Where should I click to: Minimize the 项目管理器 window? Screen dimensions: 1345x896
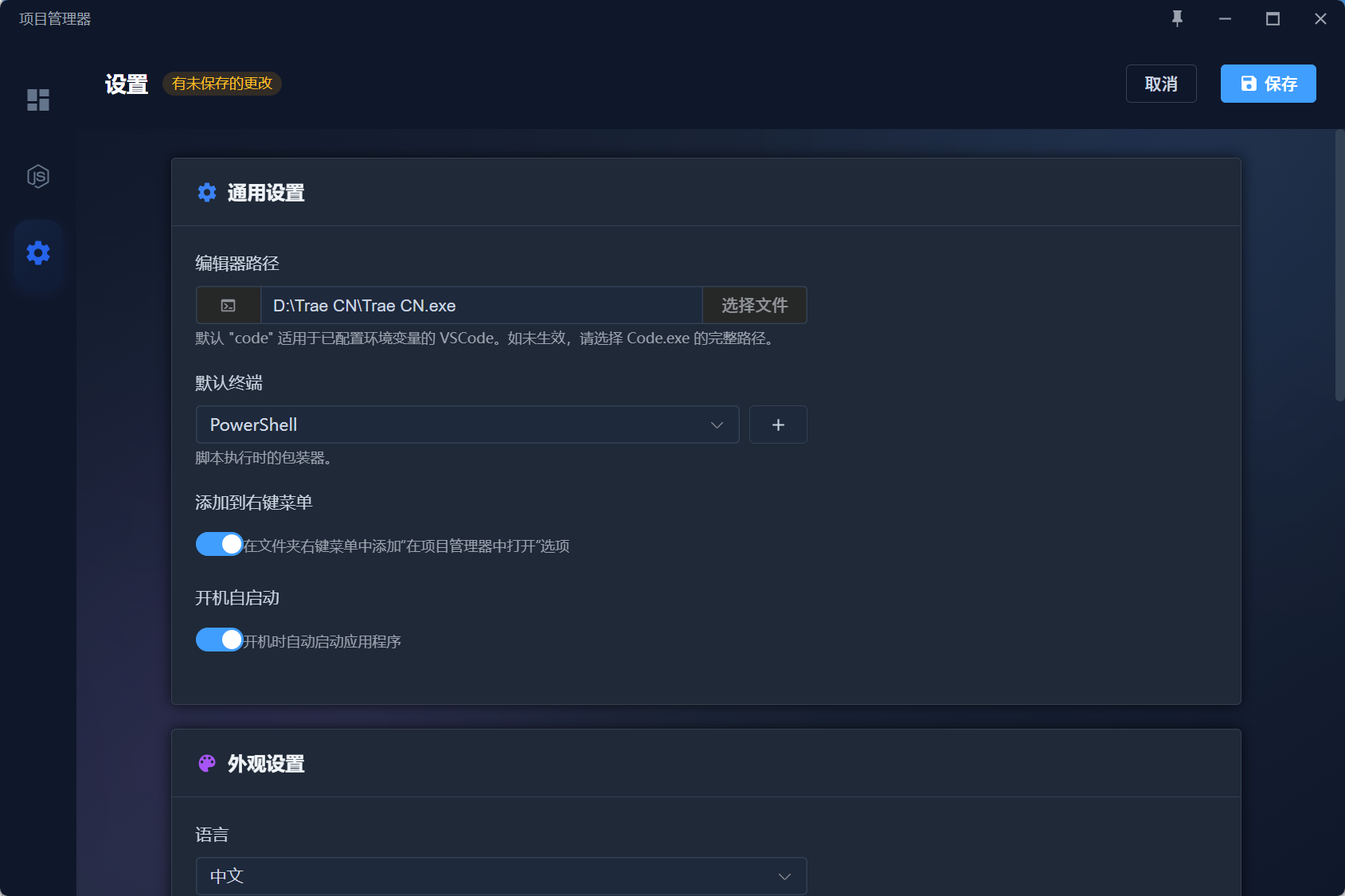(x=1225, y=18)
